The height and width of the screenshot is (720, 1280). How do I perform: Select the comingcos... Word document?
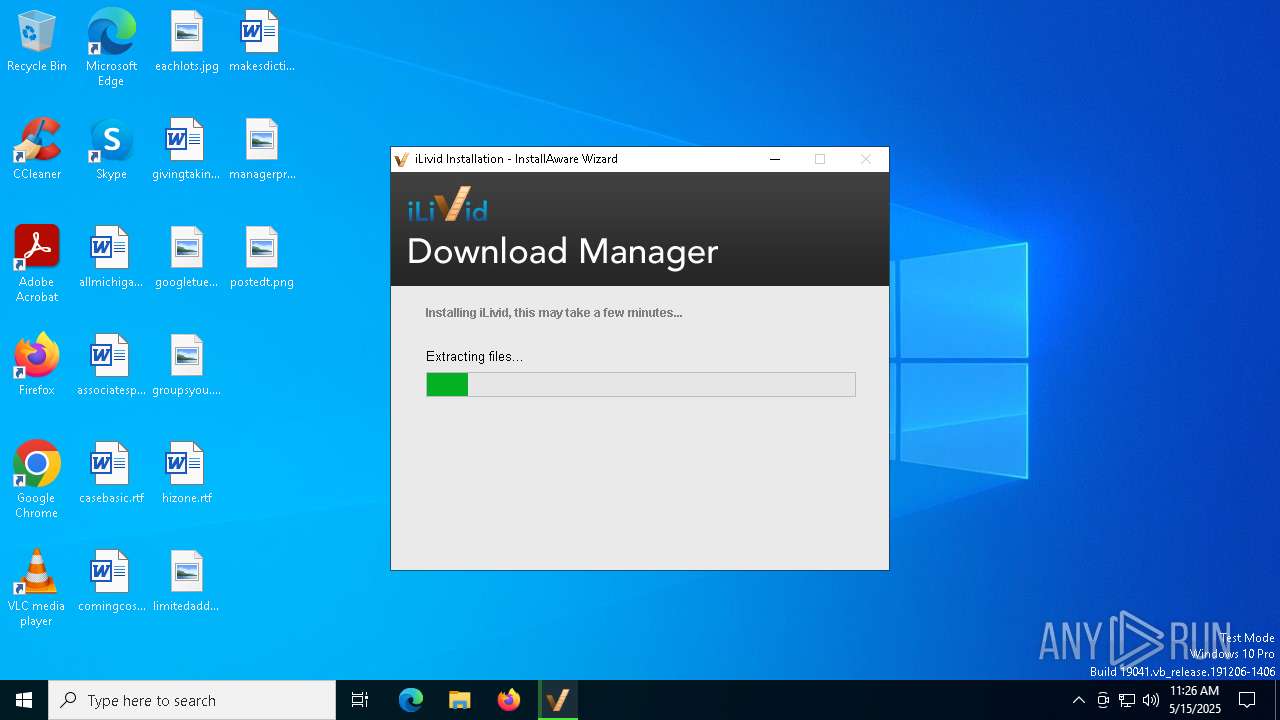click(111, 581)
